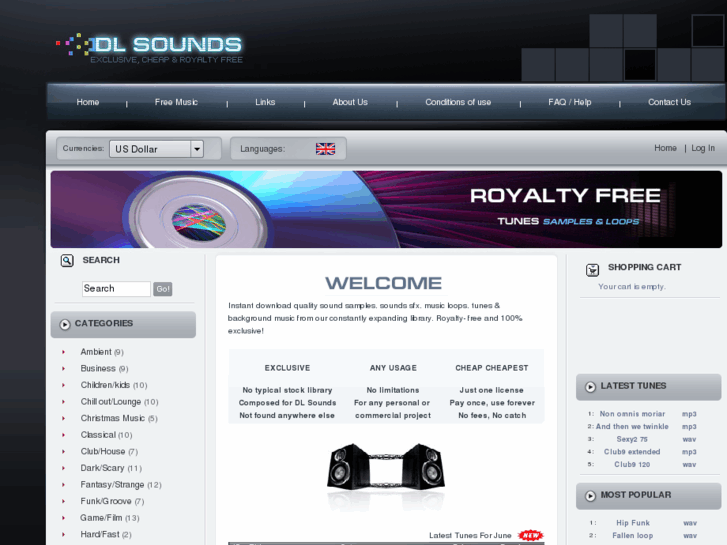Viewport: 727px width, 545px height.
Task: Click the Log In link
Action: point(703,148)
